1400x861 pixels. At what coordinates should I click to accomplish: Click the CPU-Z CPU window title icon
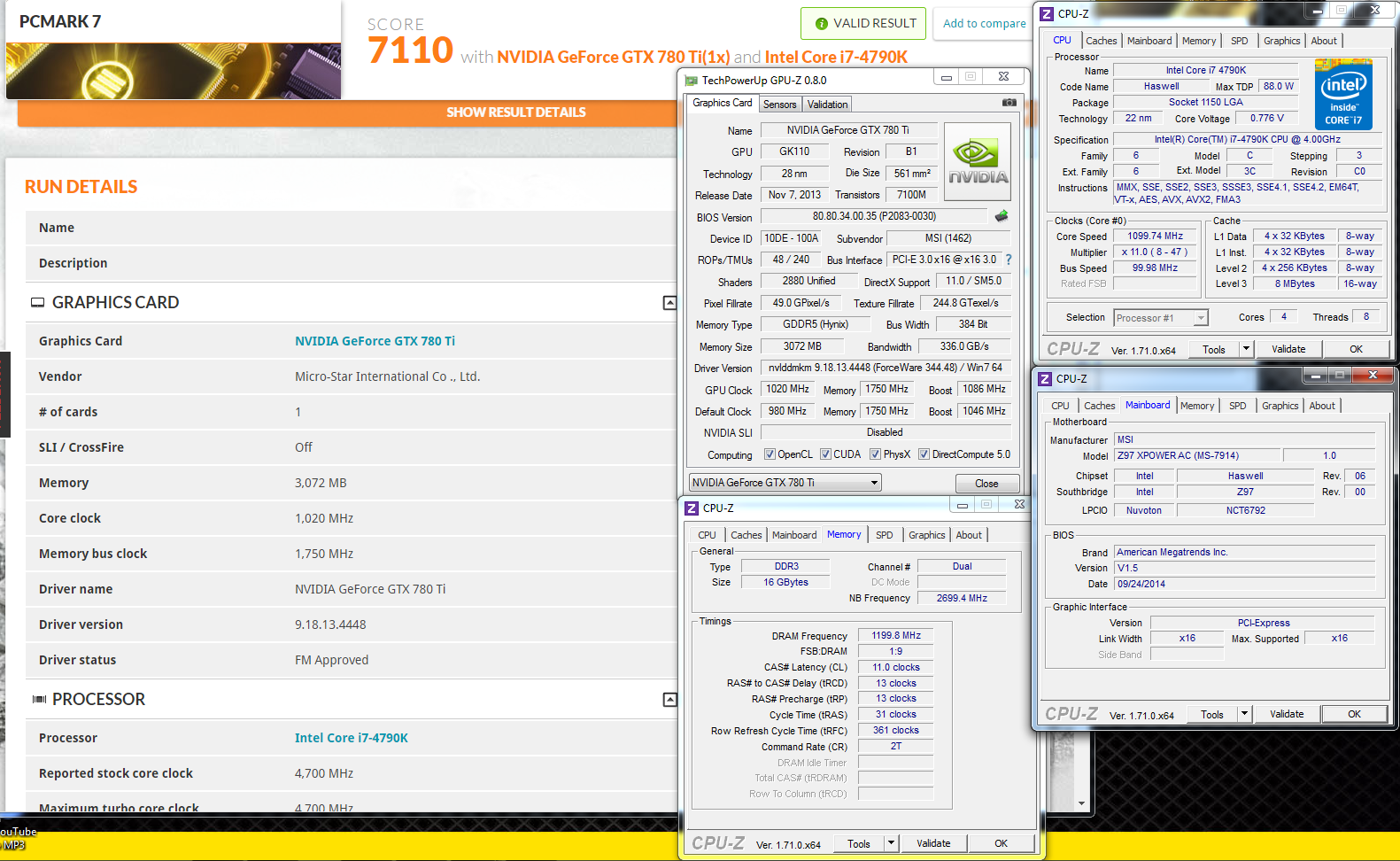click(x=1046, y=14)
